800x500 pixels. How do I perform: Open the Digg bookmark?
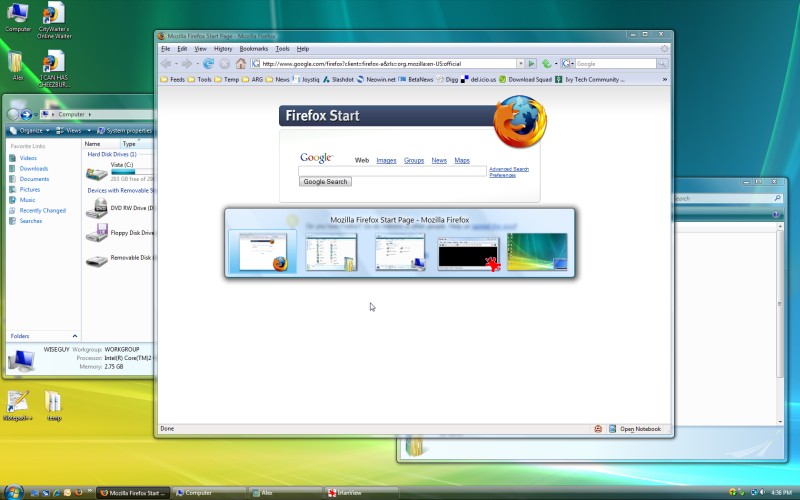click(447, 80)
